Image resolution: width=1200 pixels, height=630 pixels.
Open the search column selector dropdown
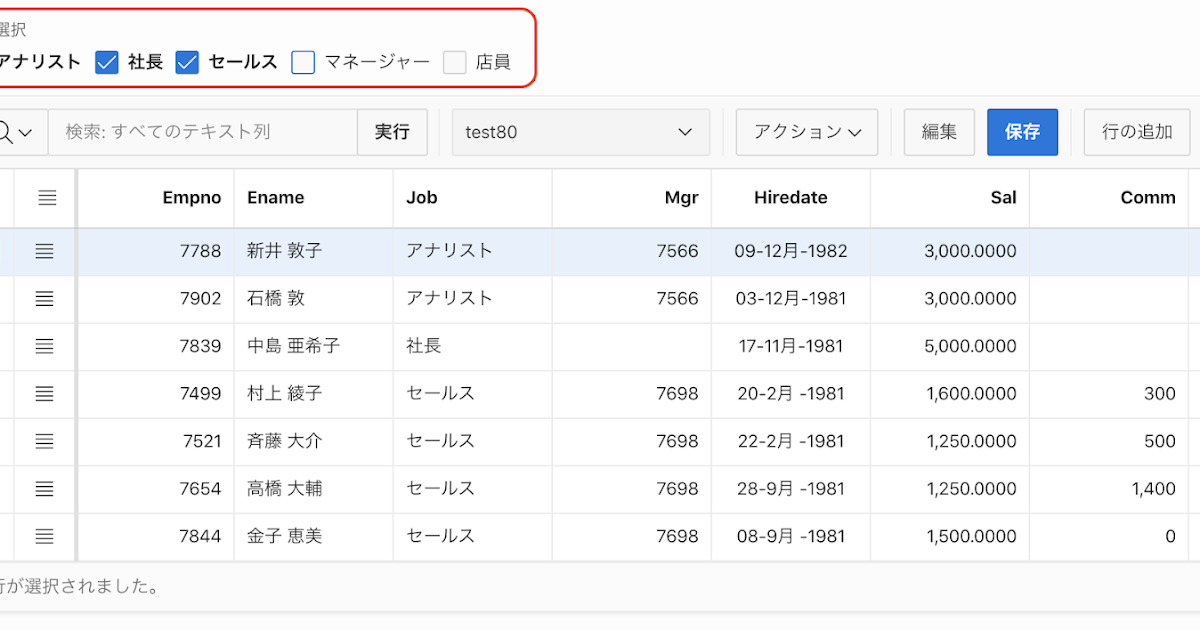(x=26, y=131)
